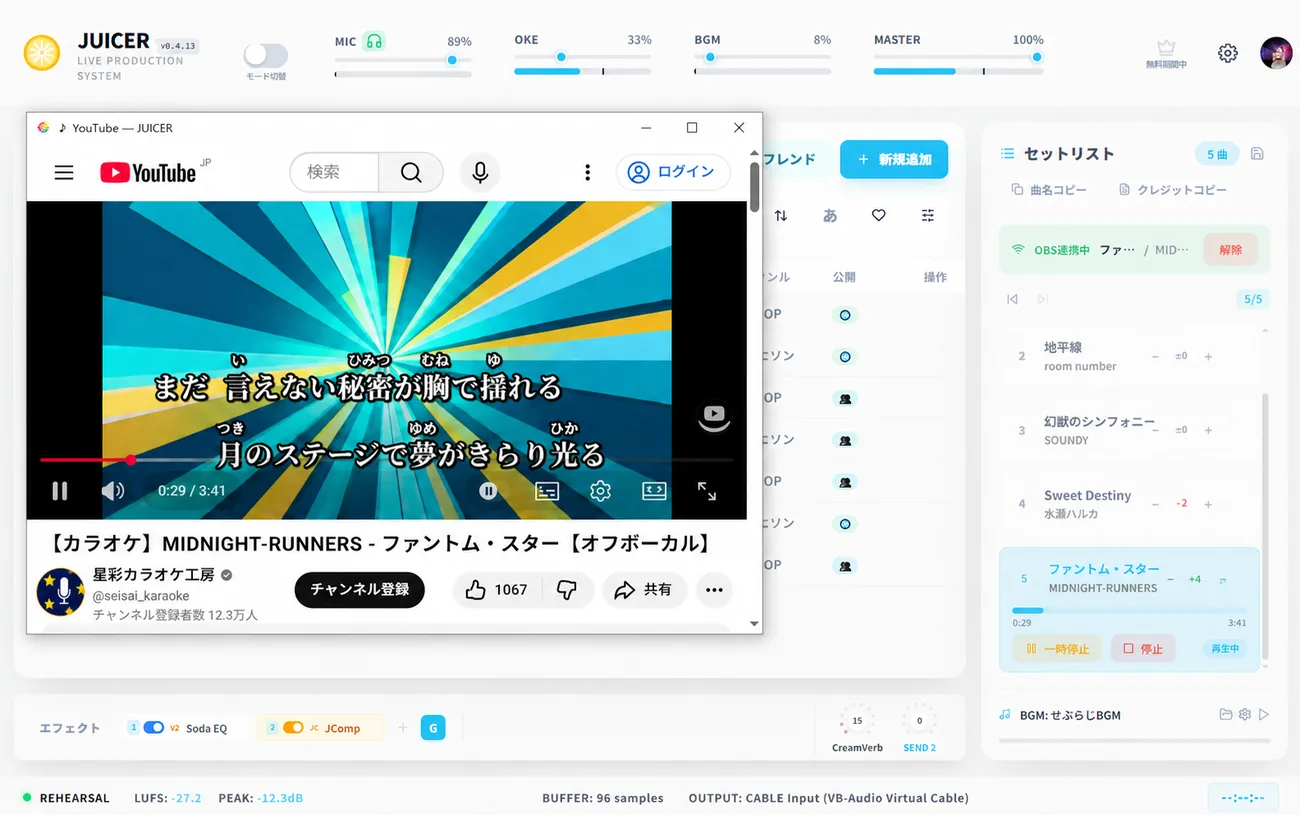Click the sort order arrows icon

click(x=781, y=215)
